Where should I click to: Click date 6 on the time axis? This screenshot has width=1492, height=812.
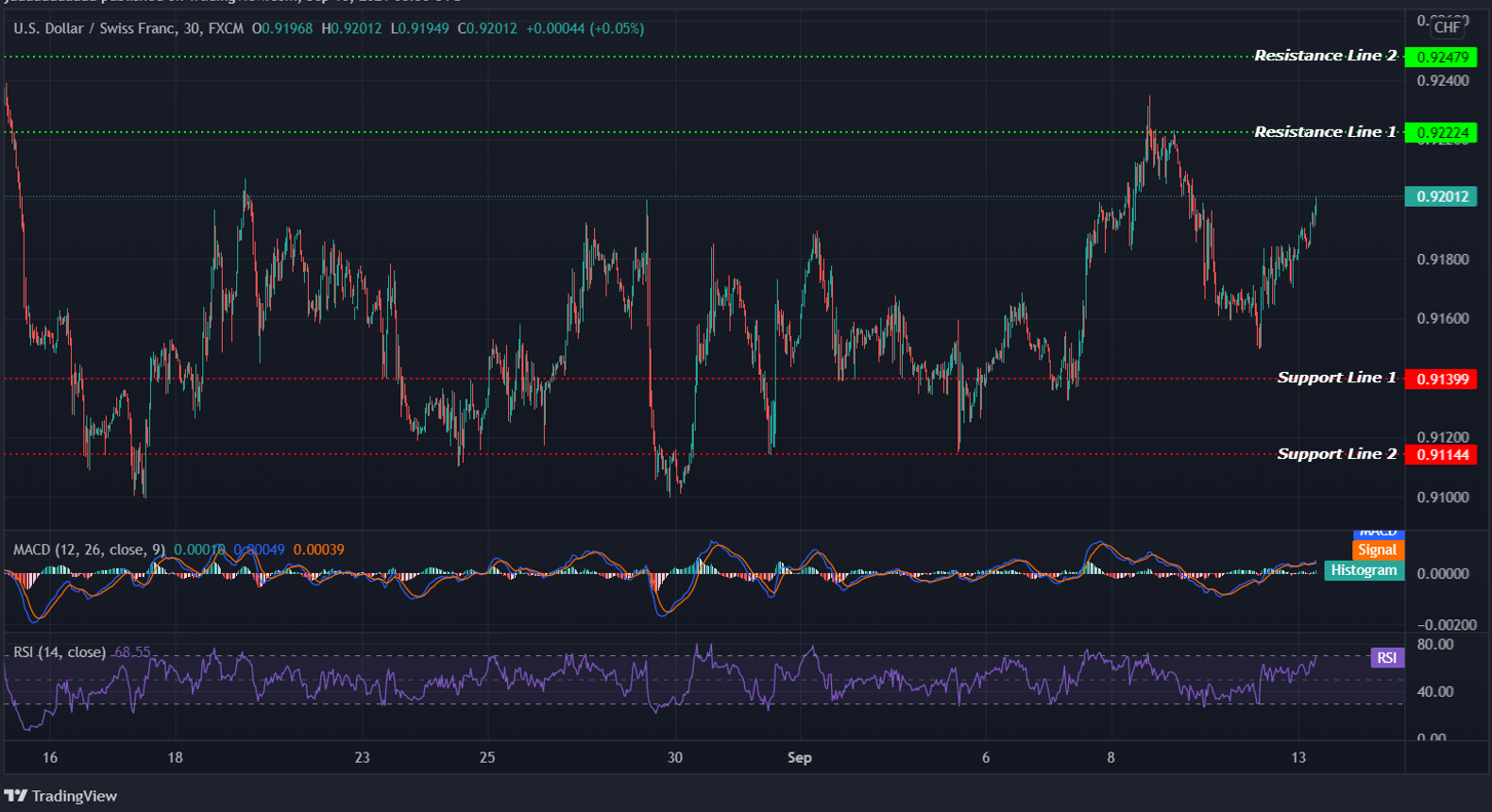(x=986, y=757)
